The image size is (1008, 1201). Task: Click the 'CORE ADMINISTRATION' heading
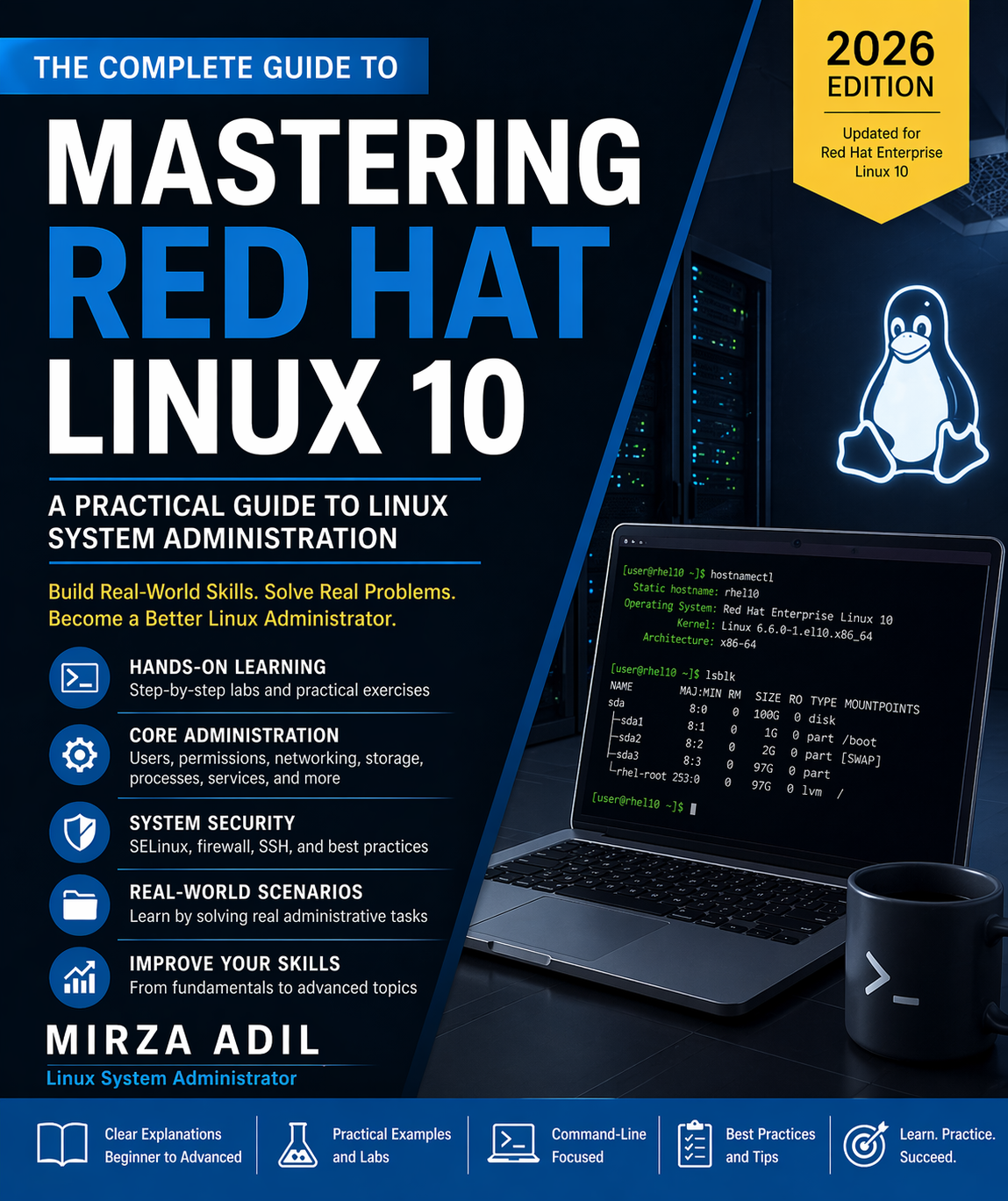point(233,735)
